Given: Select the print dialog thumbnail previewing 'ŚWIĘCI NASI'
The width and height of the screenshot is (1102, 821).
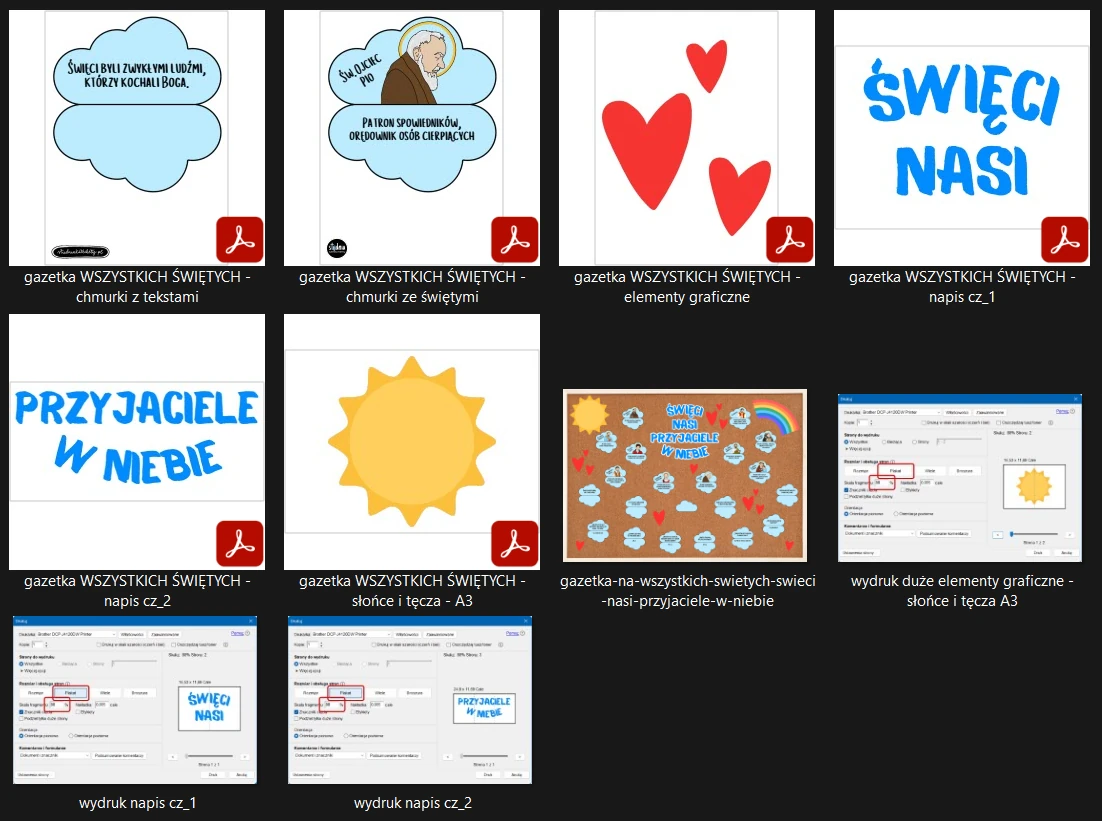Looking at the screenshot, I should click(x=135, y=700).
